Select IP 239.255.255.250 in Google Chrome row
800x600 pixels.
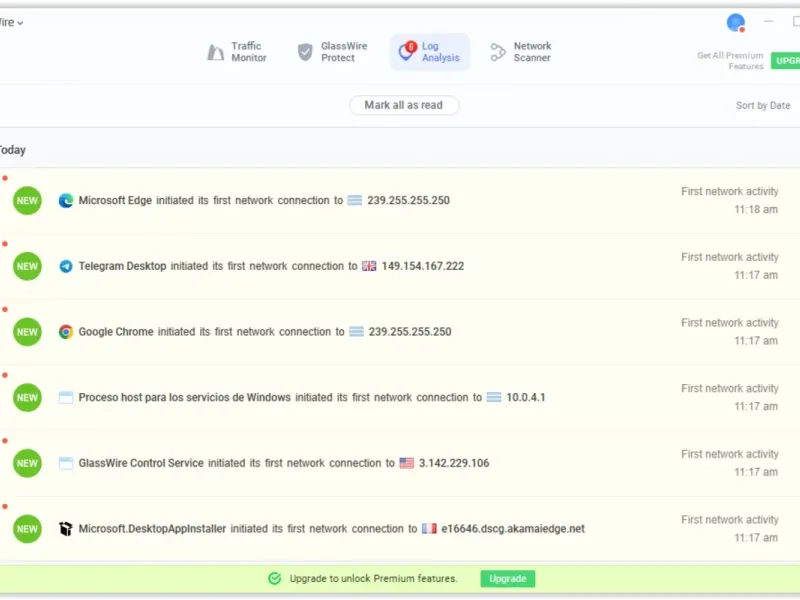click(410, 332)
